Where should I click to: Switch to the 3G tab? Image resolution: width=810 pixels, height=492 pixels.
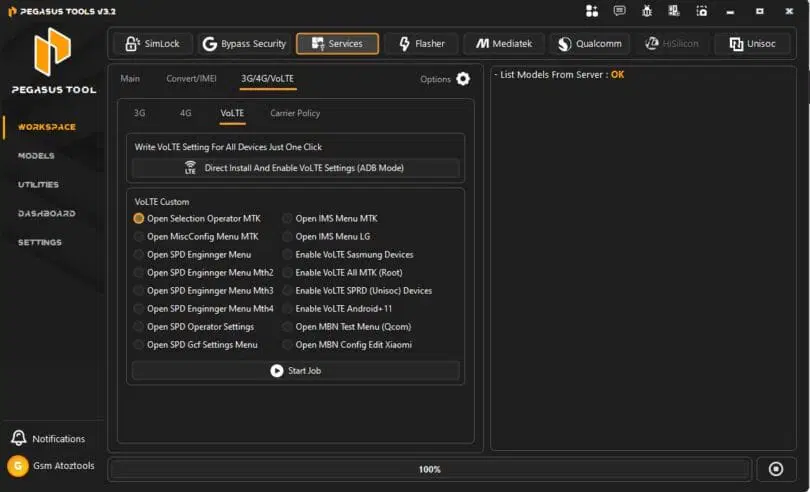pyautogui.click(x=139, y=113)
